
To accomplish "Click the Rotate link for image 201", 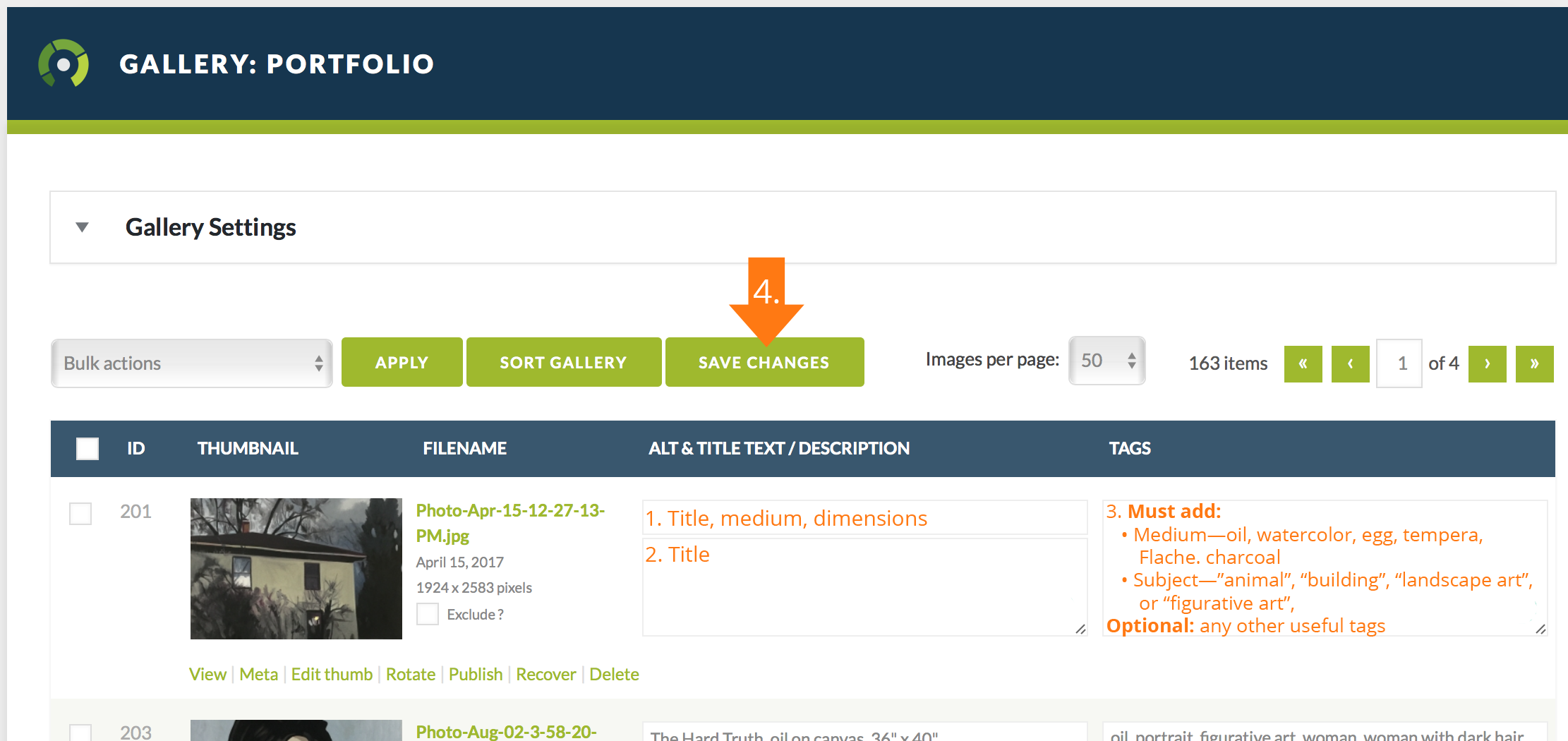I will [410, 675].
